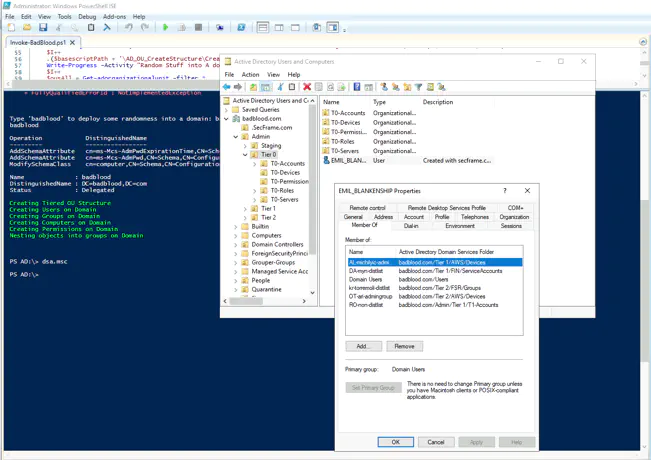Open the Add-ons menu in PowerShell ISE

pos(114,17)
